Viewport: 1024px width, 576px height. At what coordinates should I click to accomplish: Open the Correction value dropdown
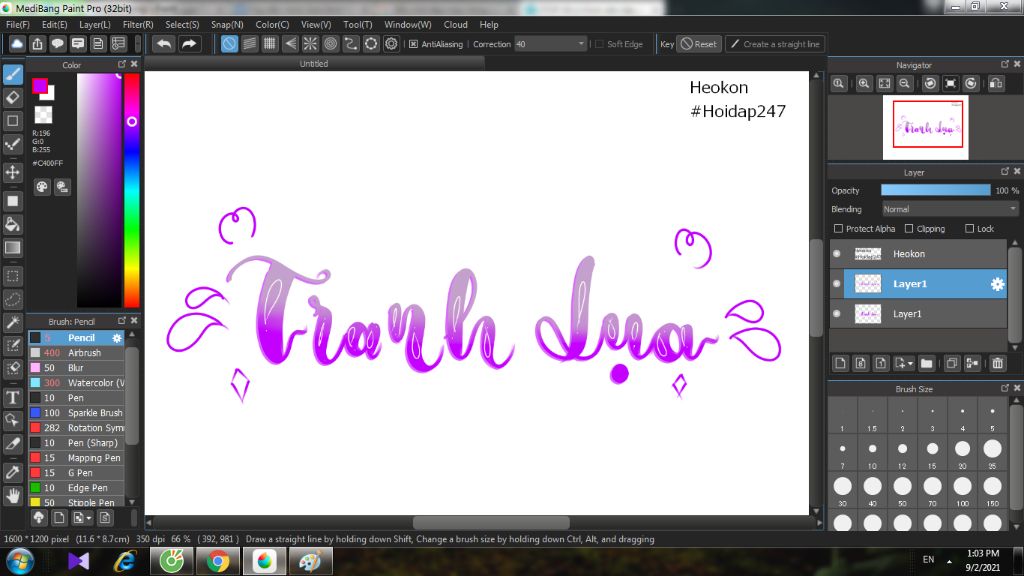[581, 44]
